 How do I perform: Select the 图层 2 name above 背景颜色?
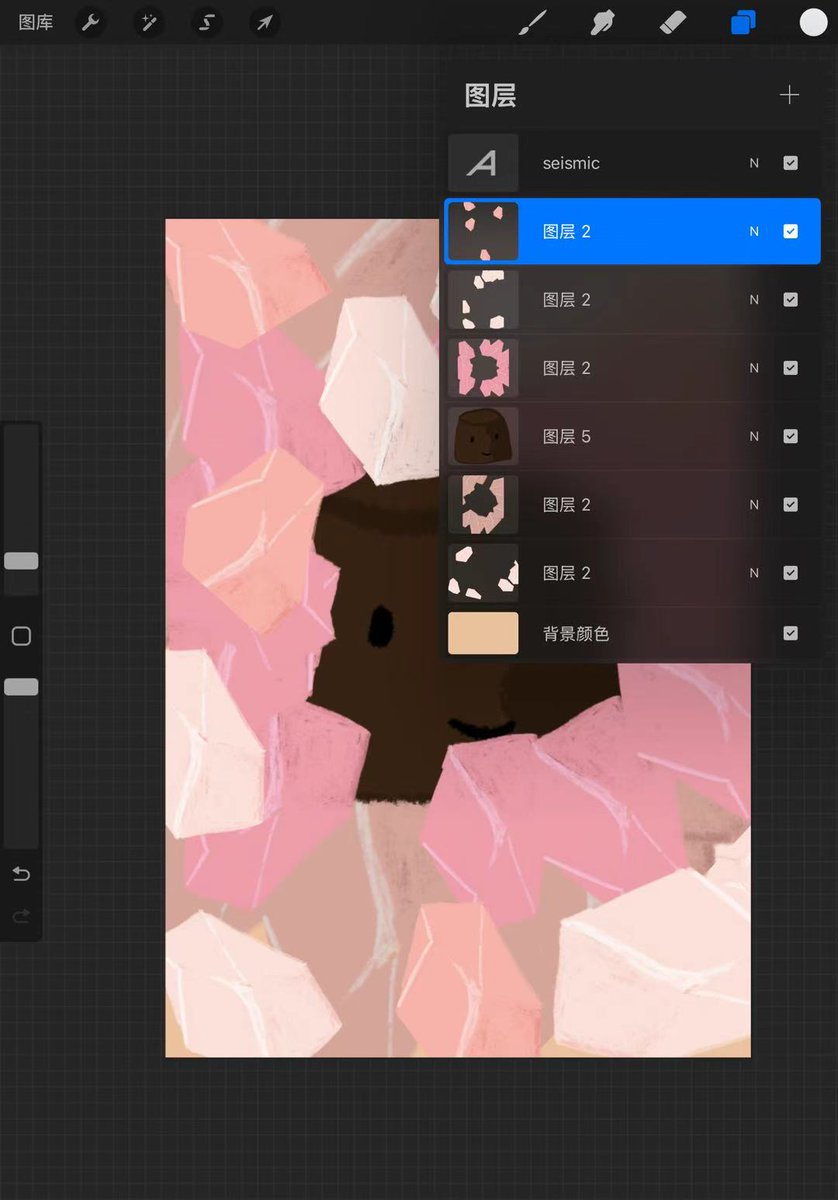(566, 573)
